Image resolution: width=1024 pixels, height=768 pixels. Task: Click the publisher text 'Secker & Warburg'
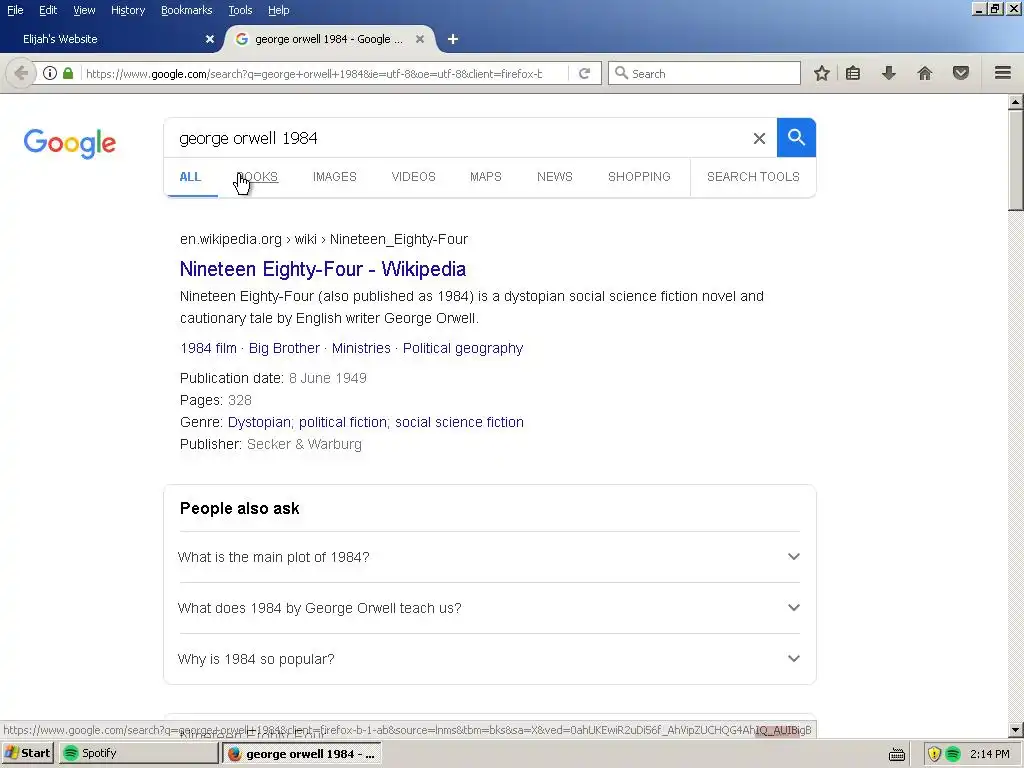point(304,444)
